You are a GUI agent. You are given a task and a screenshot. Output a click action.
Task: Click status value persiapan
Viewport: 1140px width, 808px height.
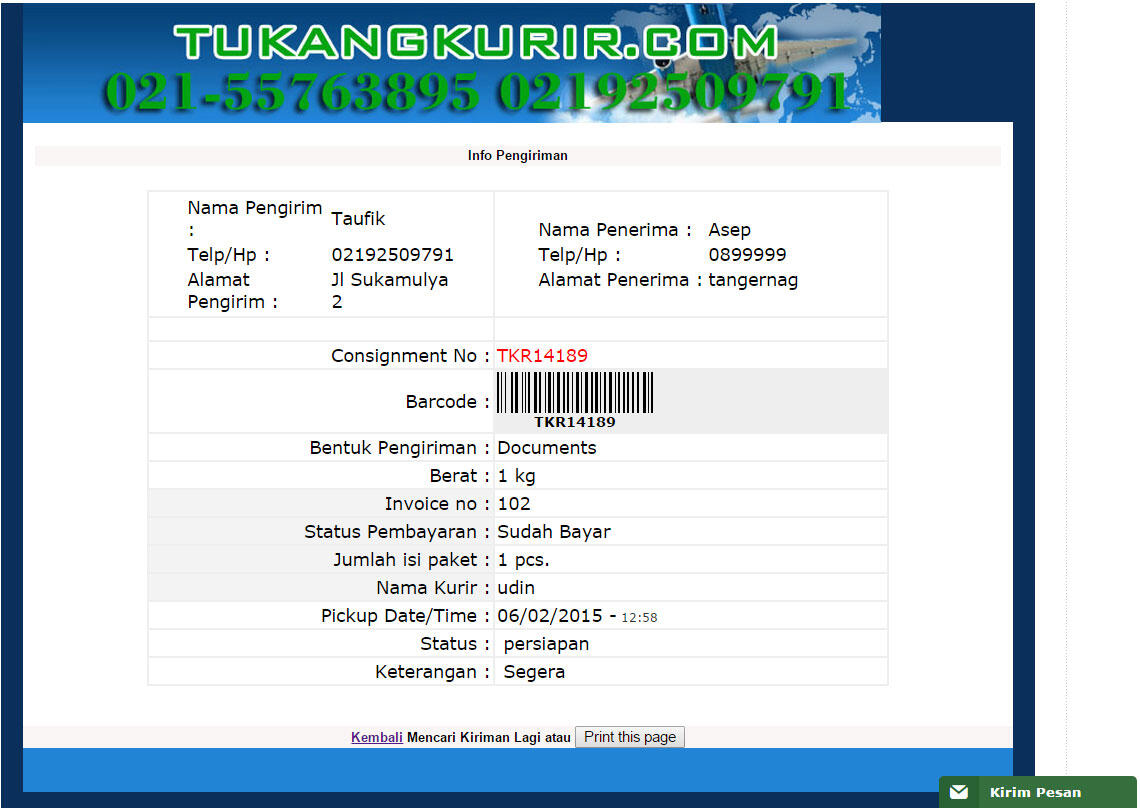pyautogui.click(x=546, y=644)
